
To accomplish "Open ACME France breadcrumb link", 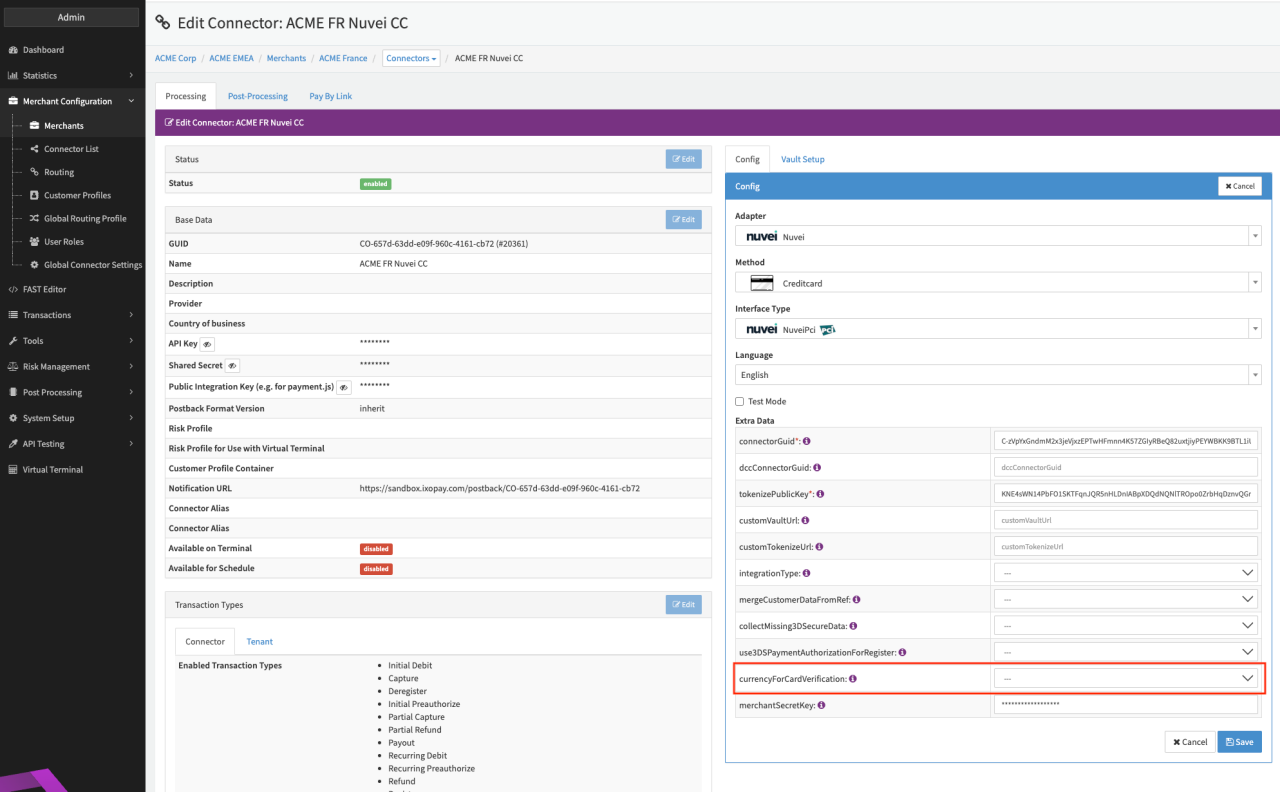I will click(343, 58).
